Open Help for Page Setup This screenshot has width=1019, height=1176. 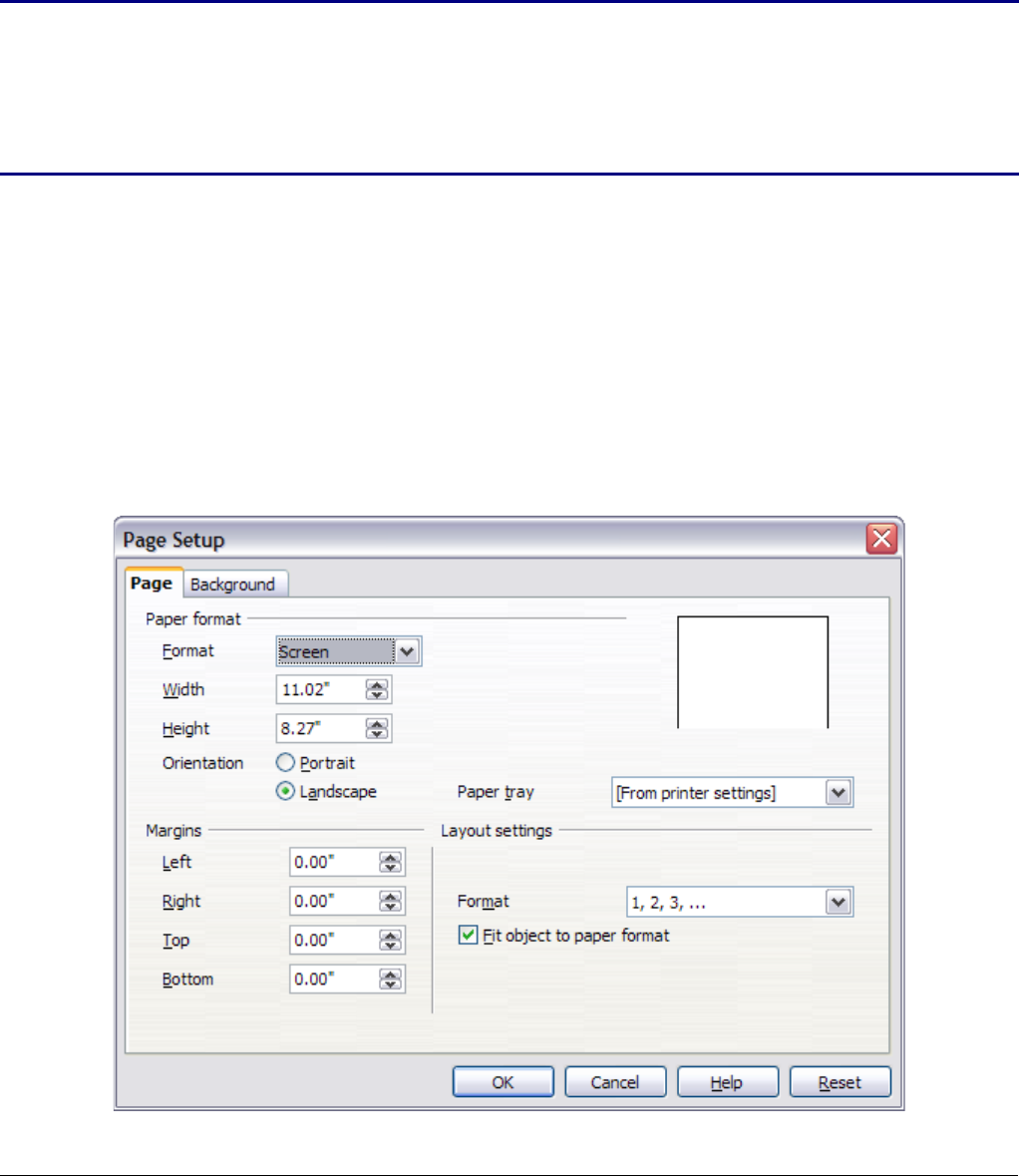click(x=727, y=1082)
